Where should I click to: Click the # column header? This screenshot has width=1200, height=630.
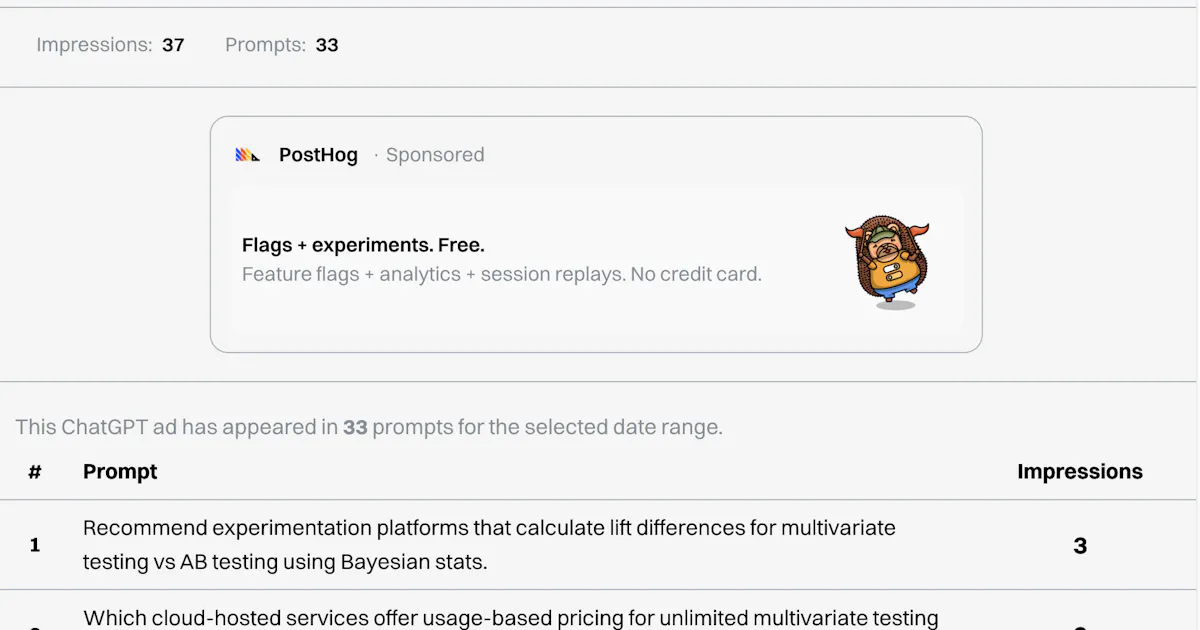point(35,472)
